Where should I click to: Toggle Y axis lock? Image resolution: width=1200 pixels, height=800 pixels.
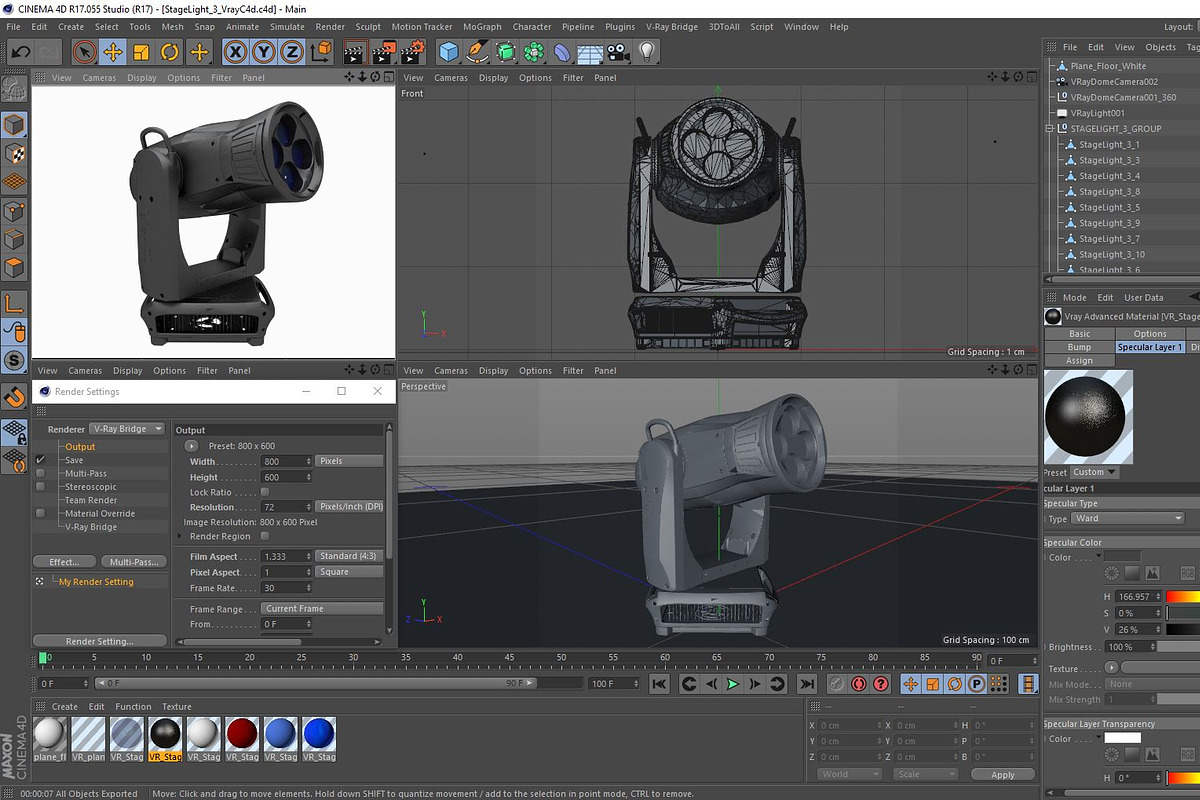263,52
